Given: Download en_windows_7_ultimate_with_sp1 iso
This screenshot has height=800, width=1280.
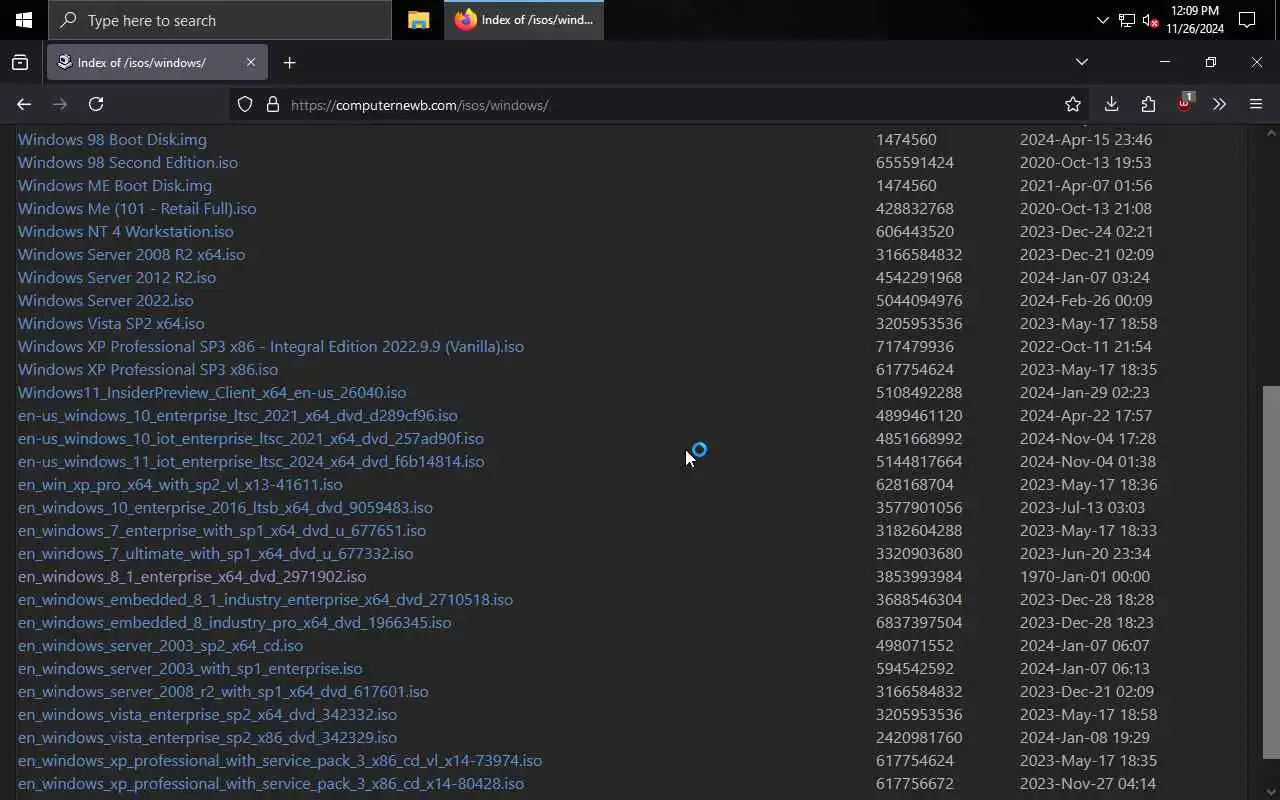Looking at the screenshot, I should pos(215,554).
